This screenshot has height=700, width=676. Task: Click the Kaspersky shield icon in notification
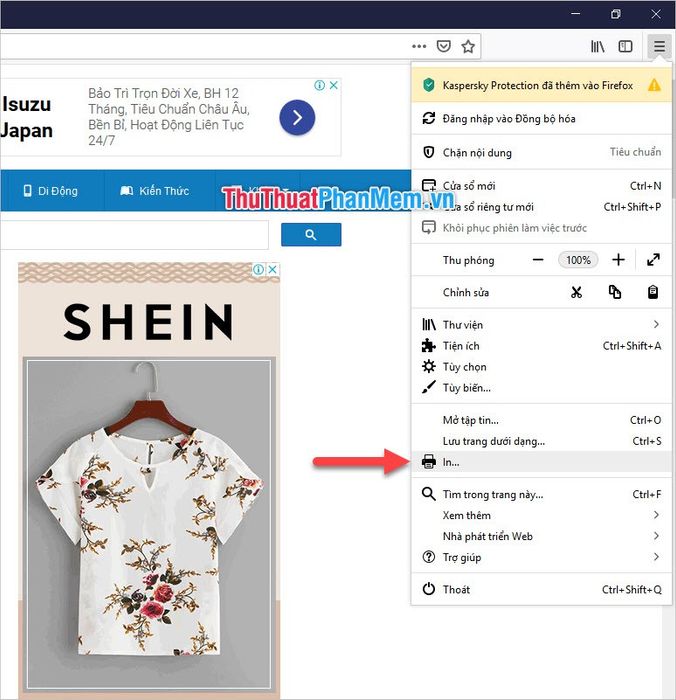429,85
